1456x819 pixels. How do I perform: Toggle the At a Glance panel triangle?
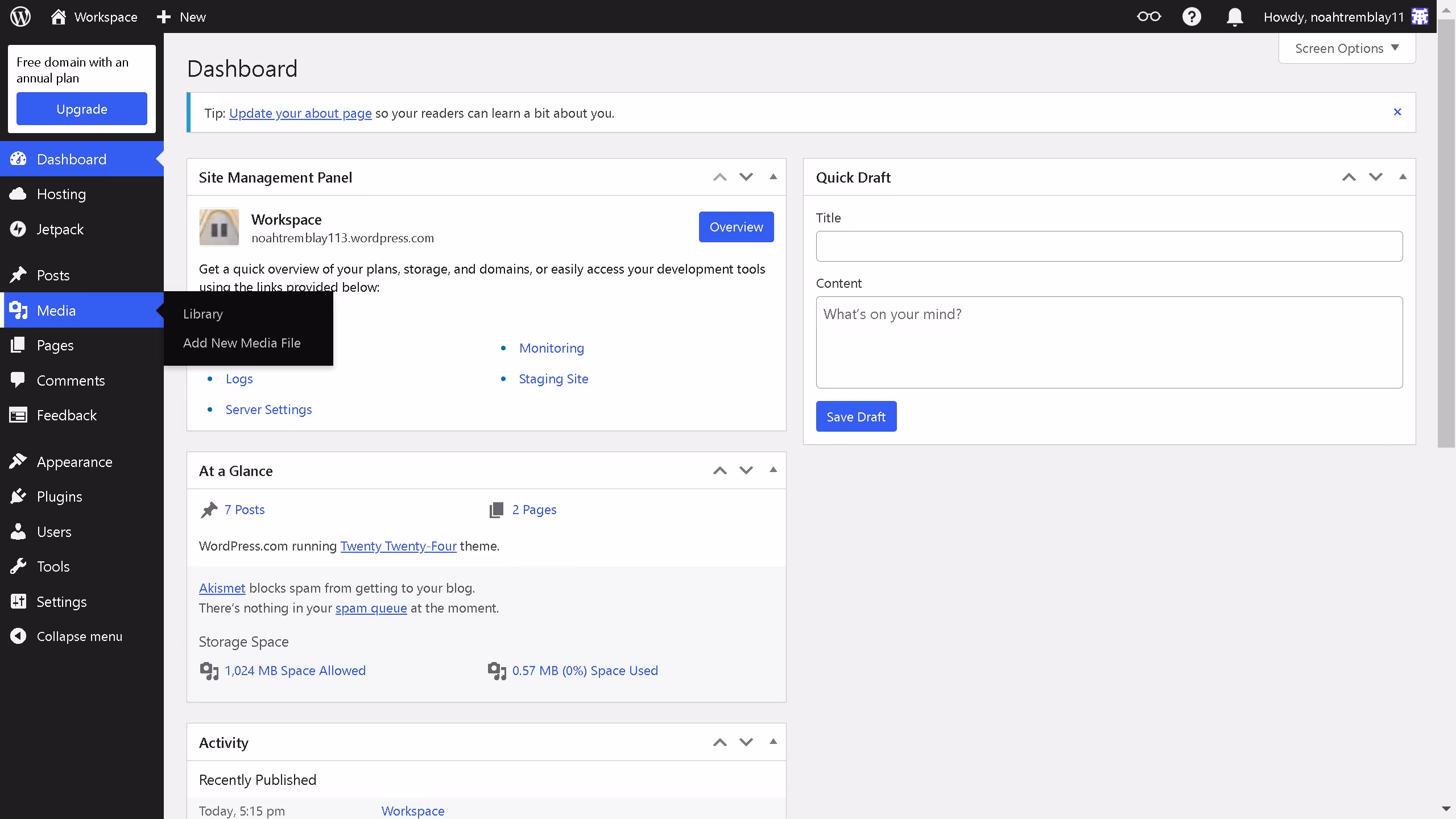click(773, 470)
